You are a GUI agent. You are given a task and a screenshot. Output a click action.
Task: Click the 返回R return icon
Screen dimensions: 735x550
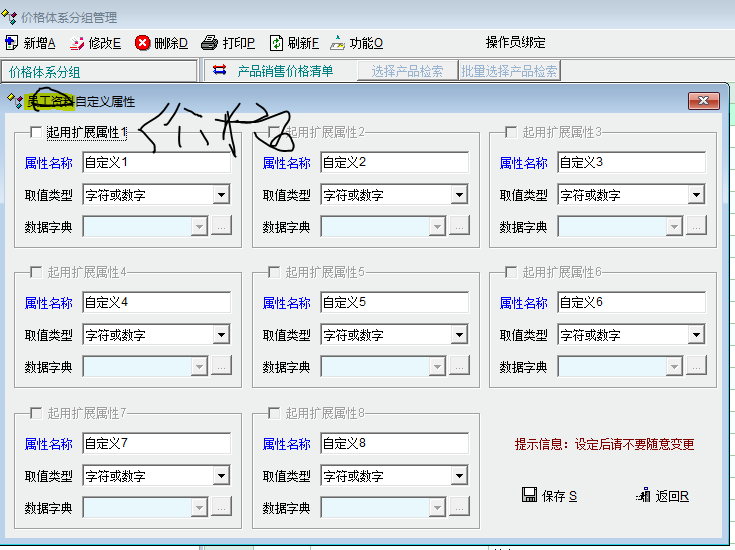click(x=644, y=495)
